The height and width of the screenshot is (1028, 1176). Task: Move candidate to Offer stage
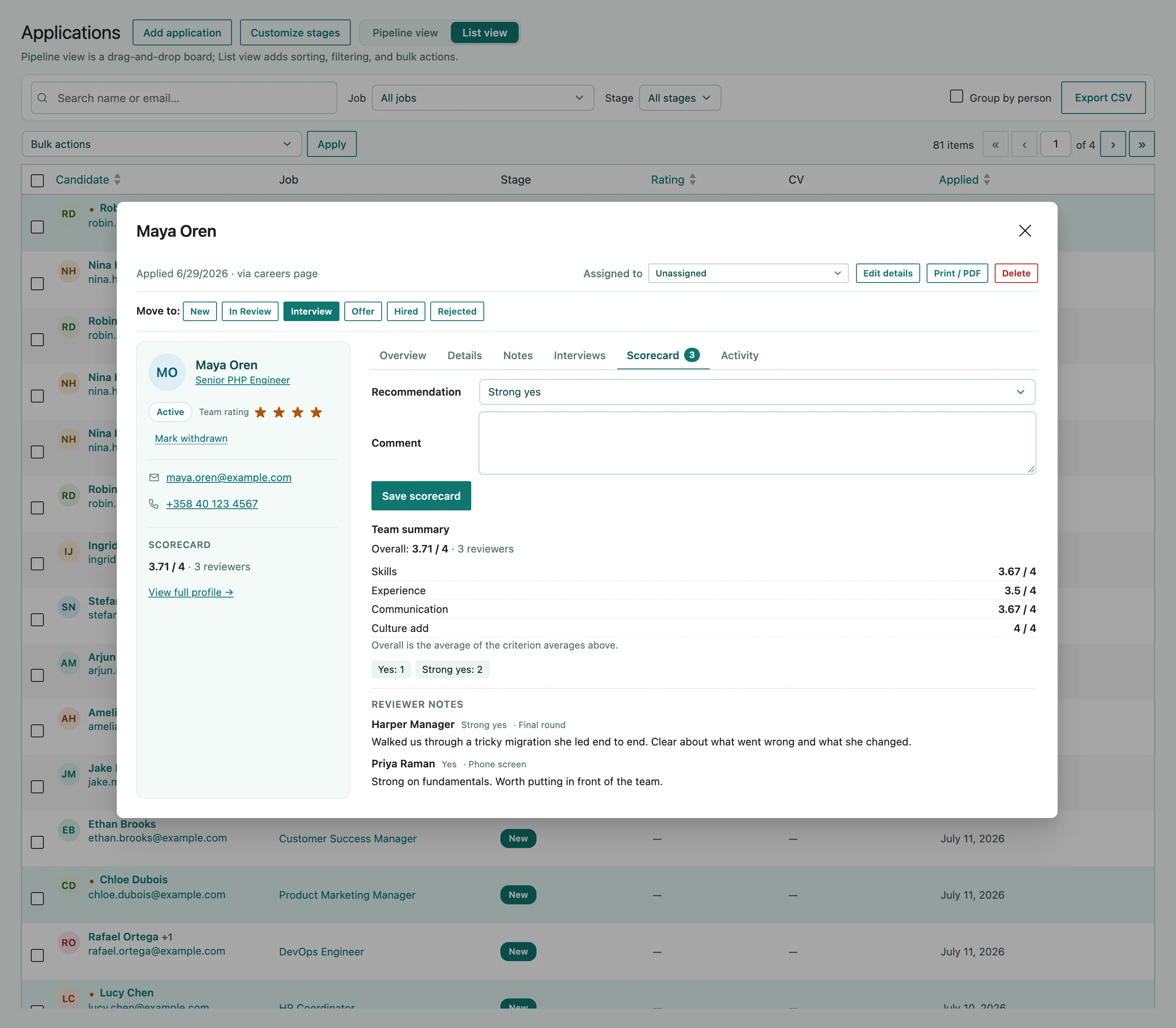coord(363,311)
